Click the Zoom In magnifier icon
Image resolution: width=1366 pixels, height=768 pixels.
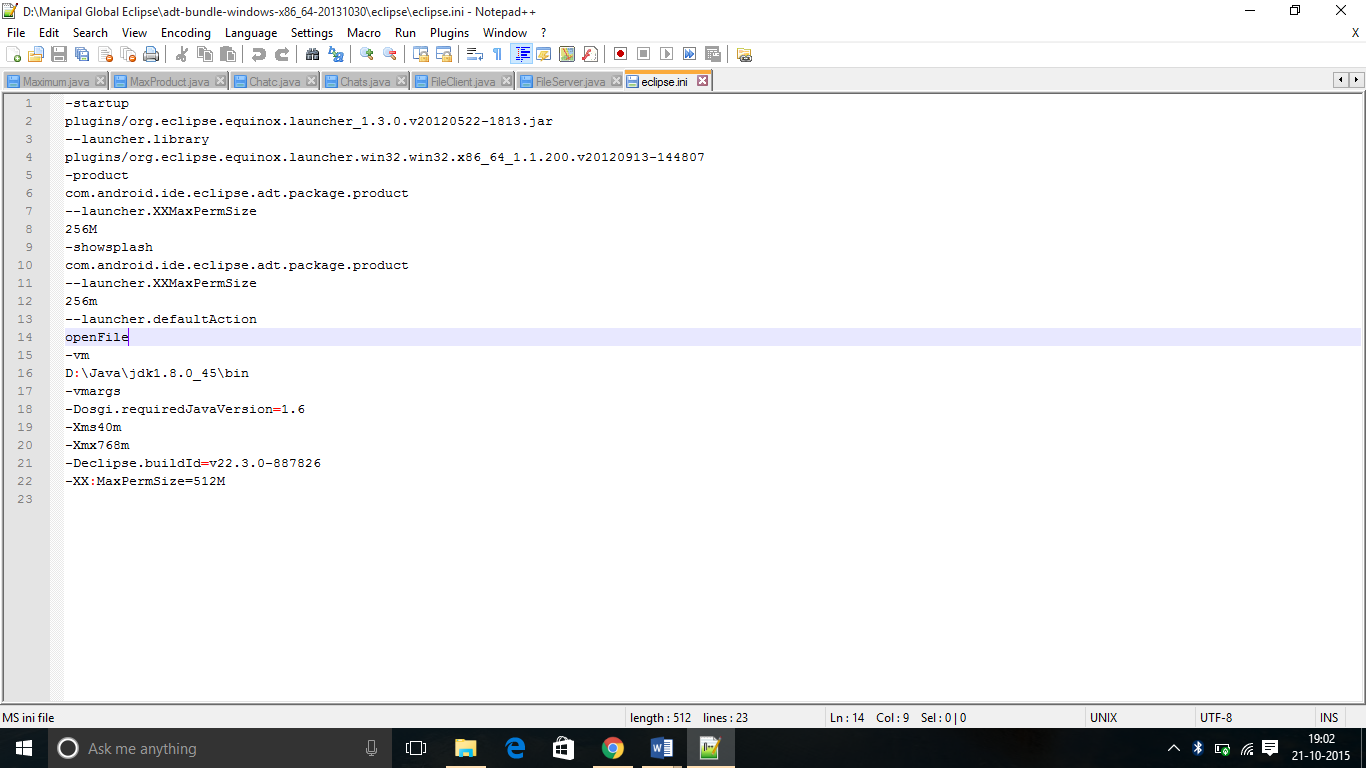click(367, 54)
